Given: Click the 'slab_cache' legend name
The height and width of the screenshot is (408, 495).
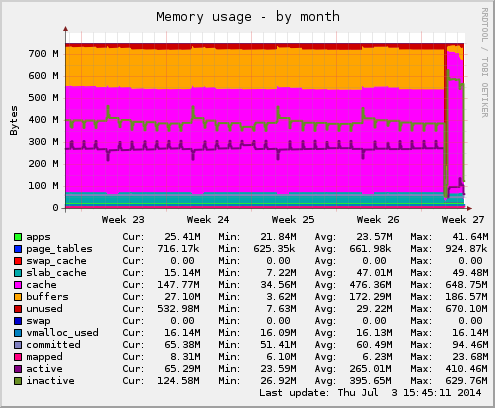Looking at the screenshot, I should point(56,273).
